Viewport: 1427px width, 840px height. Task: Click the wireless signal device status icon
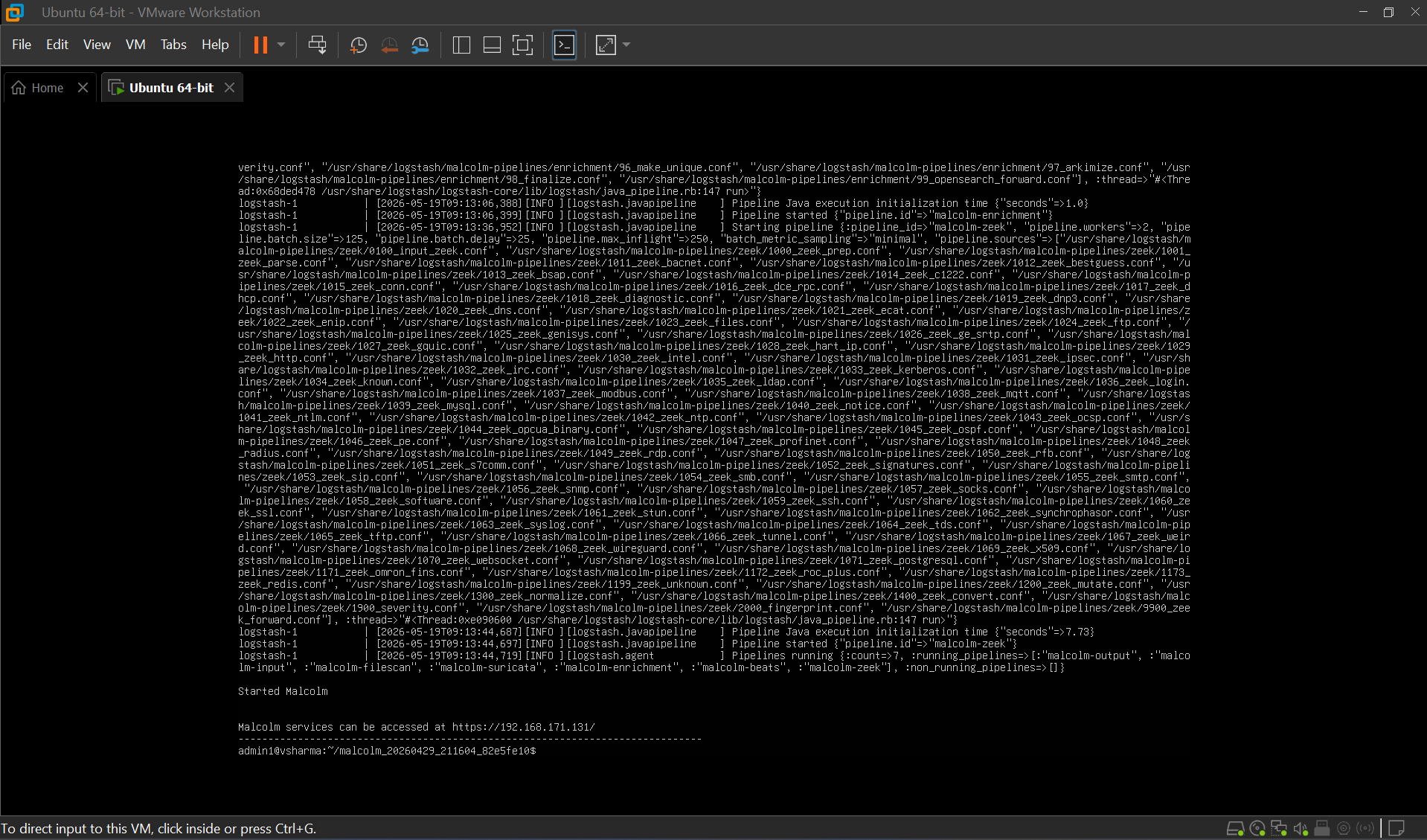coord(1365,828)
